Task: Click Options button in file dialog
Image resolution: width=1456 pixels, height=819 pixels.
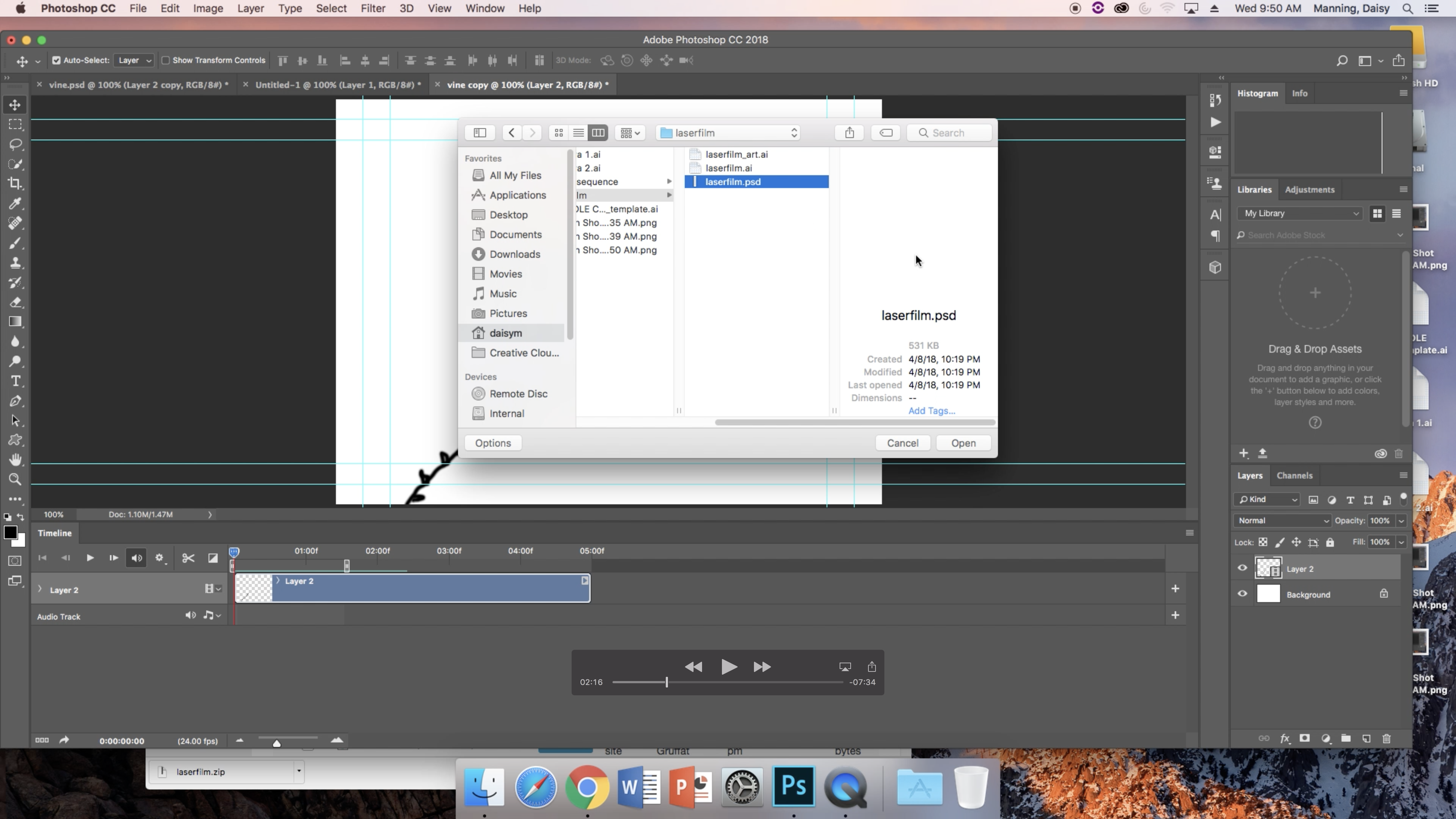Action: (x=493, y=443)
